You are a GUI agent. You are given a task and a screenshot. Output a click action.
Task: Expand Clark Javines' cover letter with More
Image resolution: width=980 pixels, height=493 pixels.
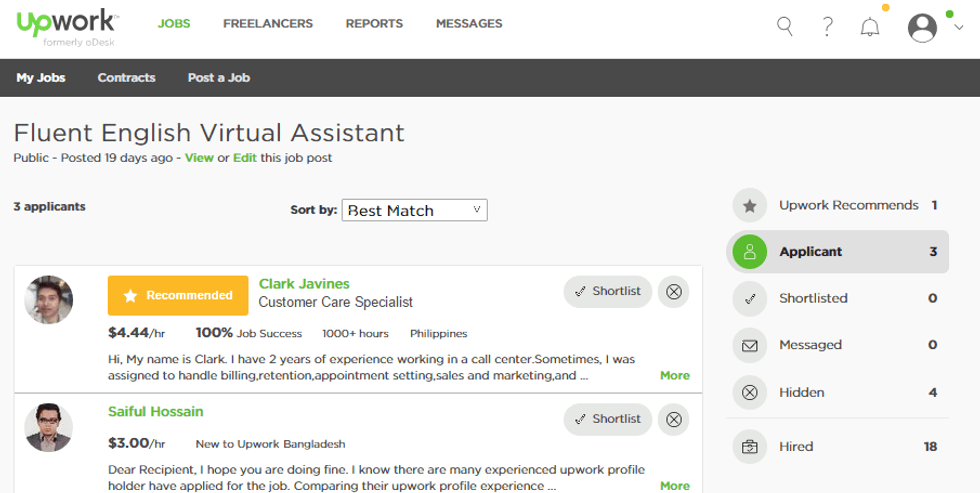[x=674, y=375]
